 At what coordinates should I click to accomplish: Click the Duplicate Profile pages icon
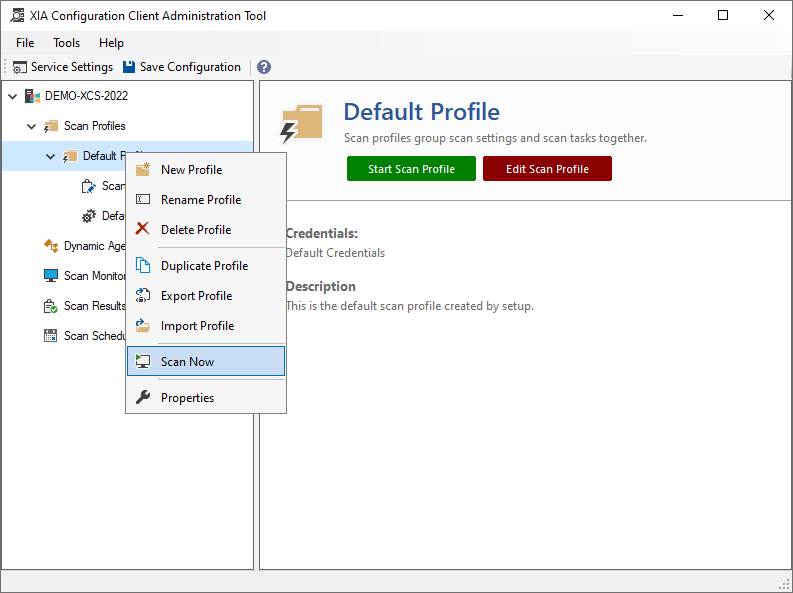click(x=143, y=265)
